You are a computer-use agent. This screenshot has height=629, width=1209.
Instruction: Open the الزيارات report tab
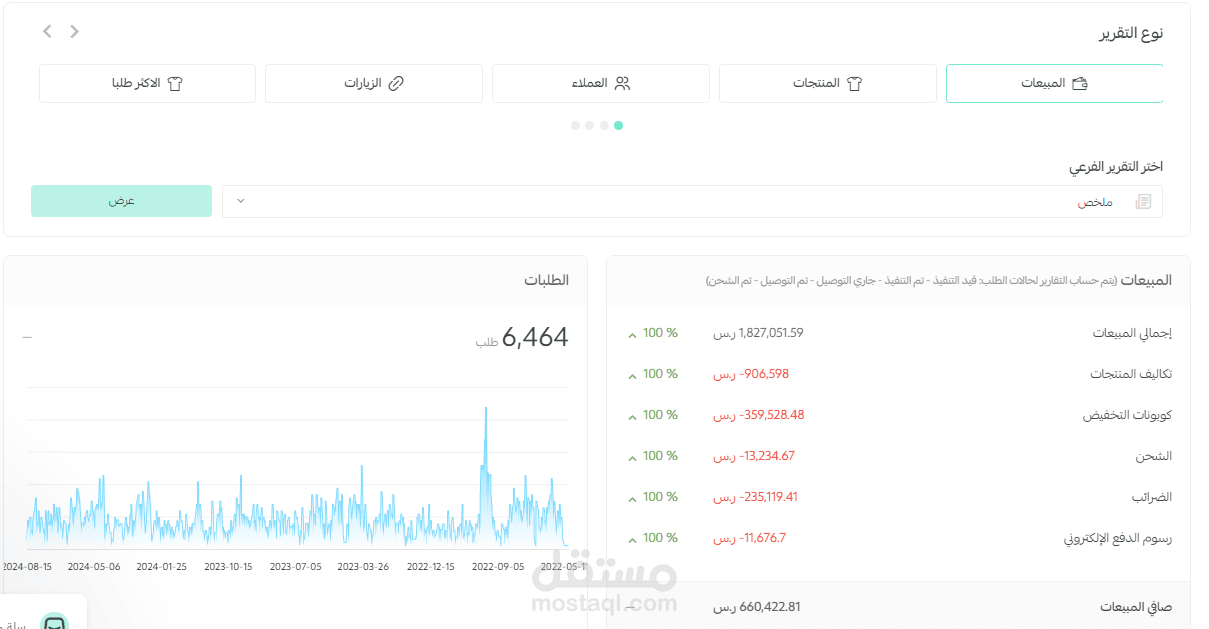pos(373,83)
